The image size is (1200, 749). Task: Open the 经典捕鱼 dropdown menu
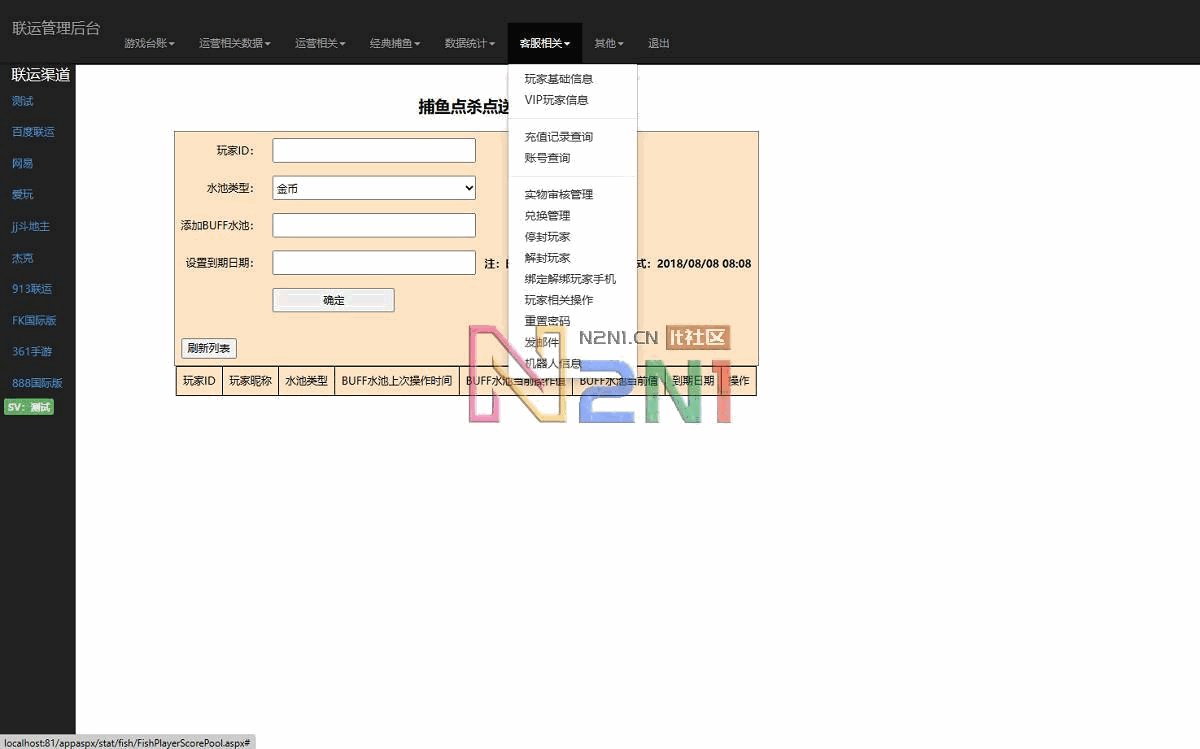pyautogui.click(x=394, y=43)
